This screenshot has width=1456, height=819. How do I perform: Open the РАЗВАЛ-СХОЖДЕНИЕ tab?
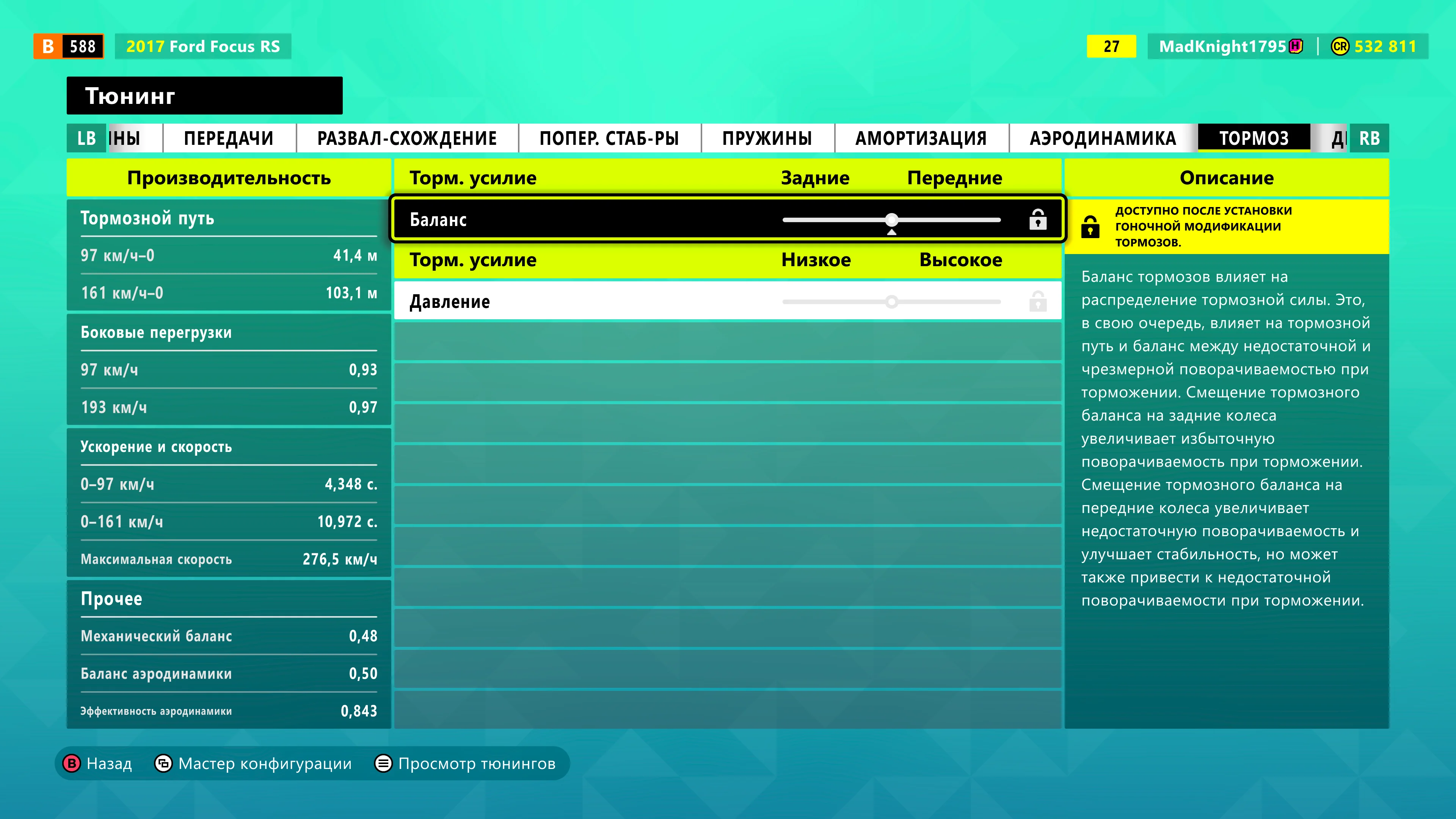pos(407,138)
